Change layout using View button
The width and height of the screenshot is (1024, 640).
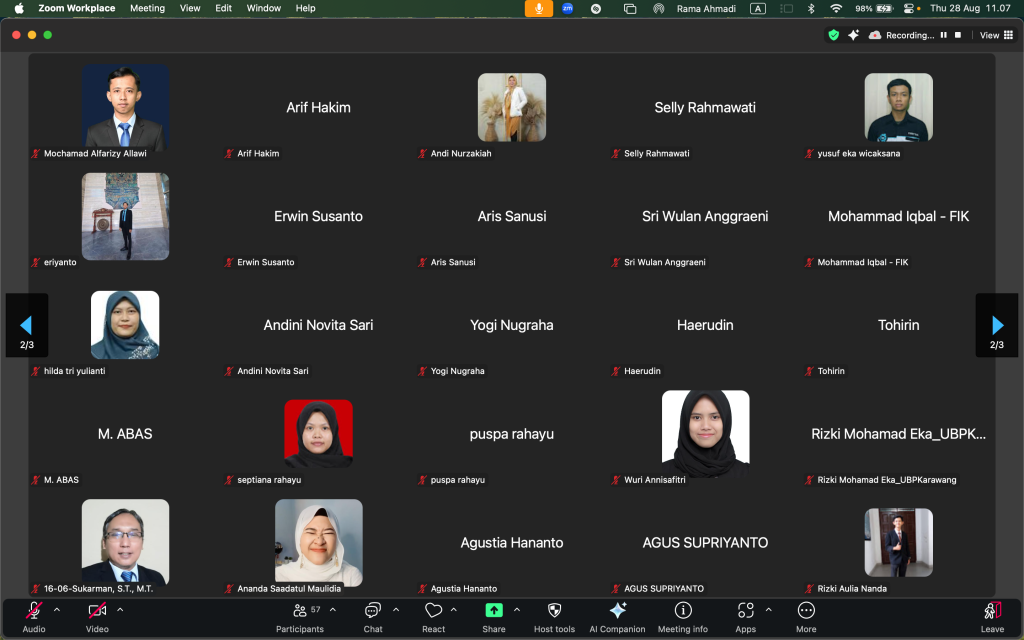click(994, 35)
